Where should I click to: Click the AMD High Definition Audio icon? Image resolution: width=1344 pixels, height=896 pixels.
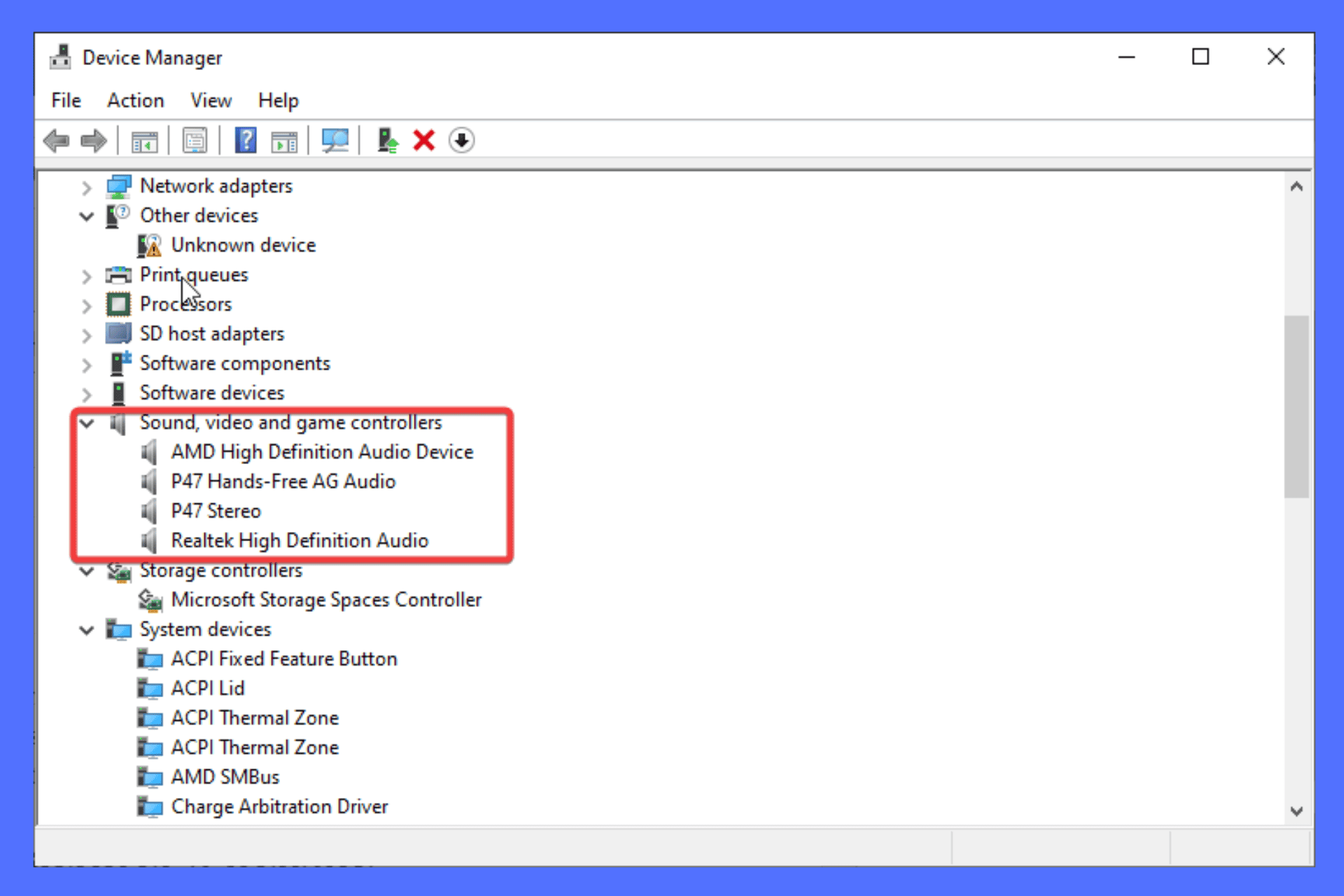tap(150, 452)
